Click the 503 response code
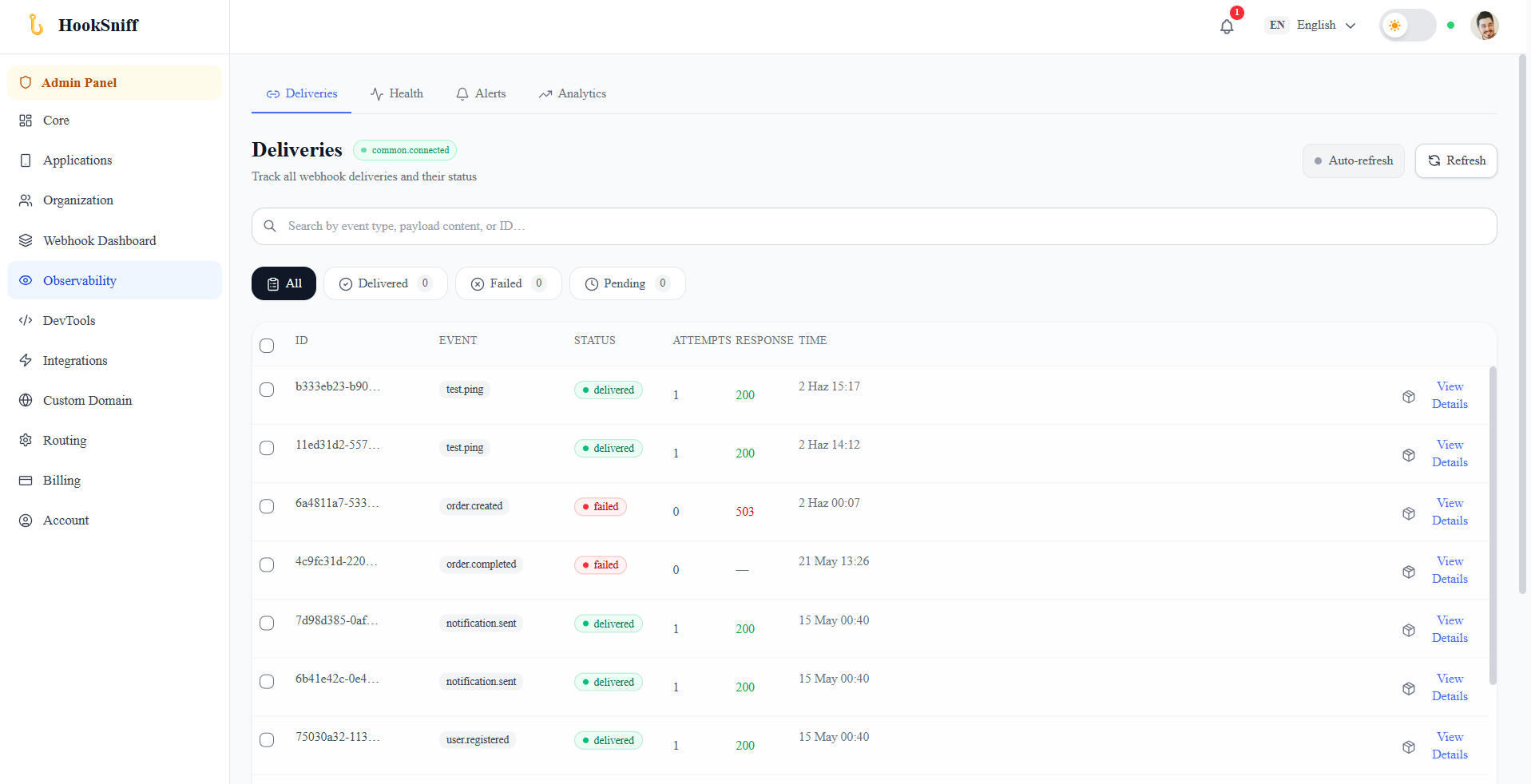Viewport: 1531px width, 784px height. [745, 512]
